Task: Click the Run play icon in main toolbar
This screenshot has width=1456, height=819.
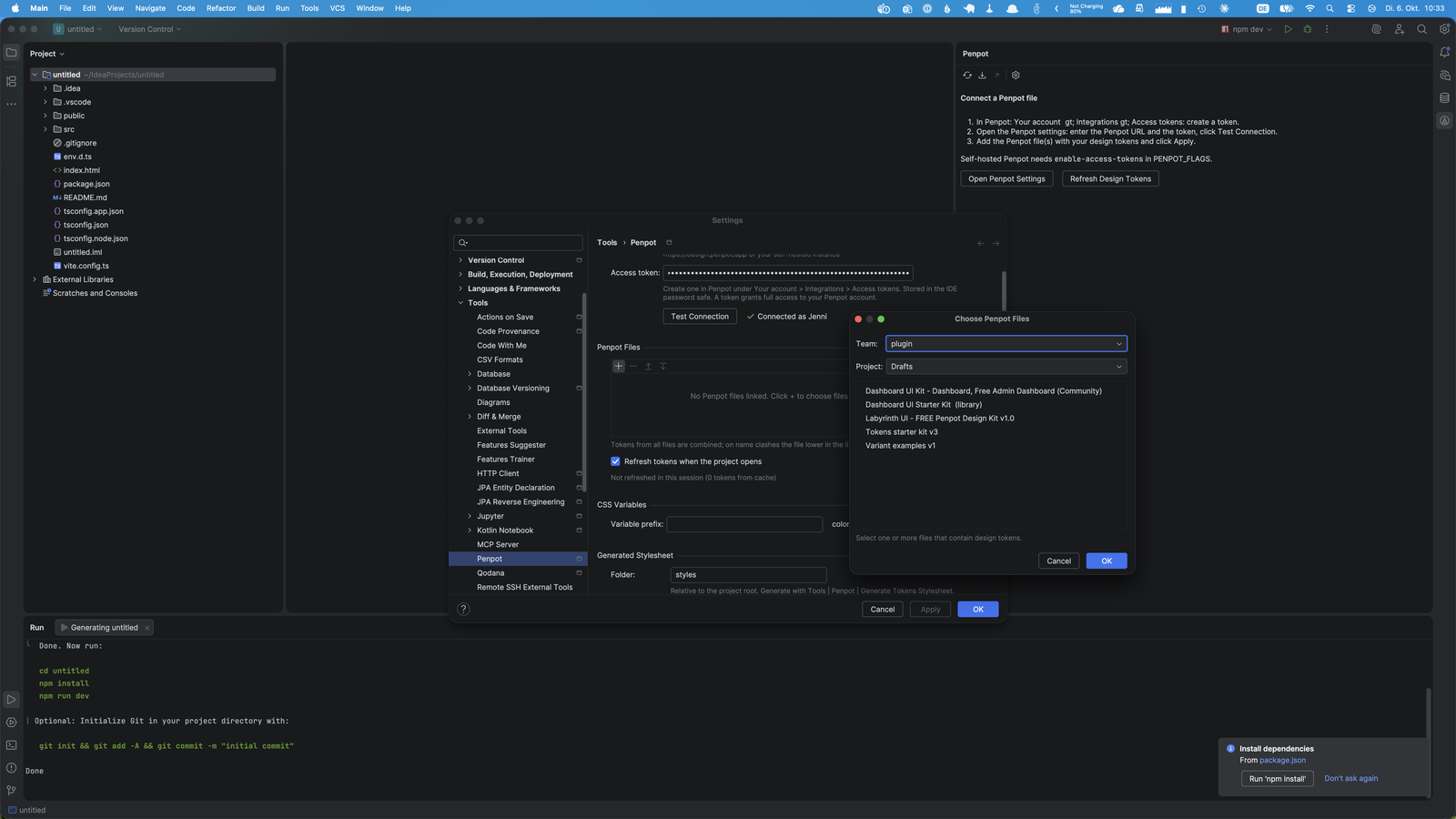Action: 1288,29
